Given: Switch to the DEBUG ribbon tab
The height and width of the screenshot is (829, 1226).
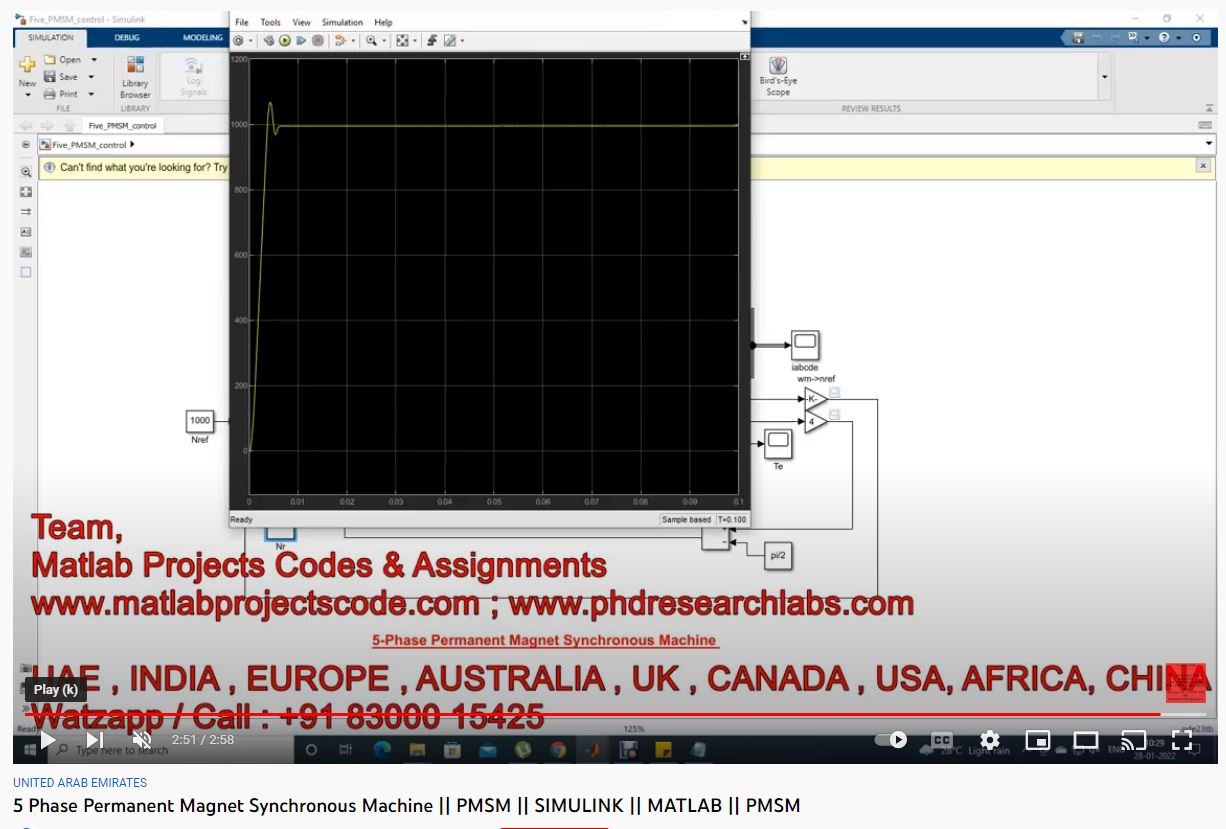Looking at the screenshot, I should [127, 38].
